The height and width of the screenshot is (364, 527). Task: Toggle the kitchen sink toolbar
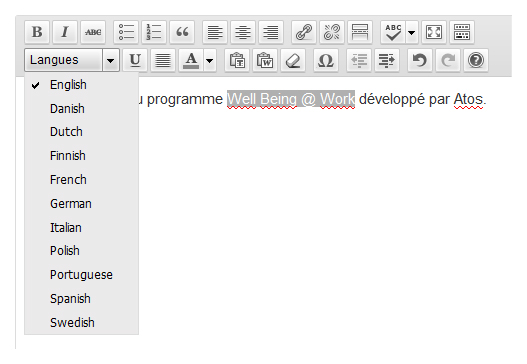tap(462, 32)
